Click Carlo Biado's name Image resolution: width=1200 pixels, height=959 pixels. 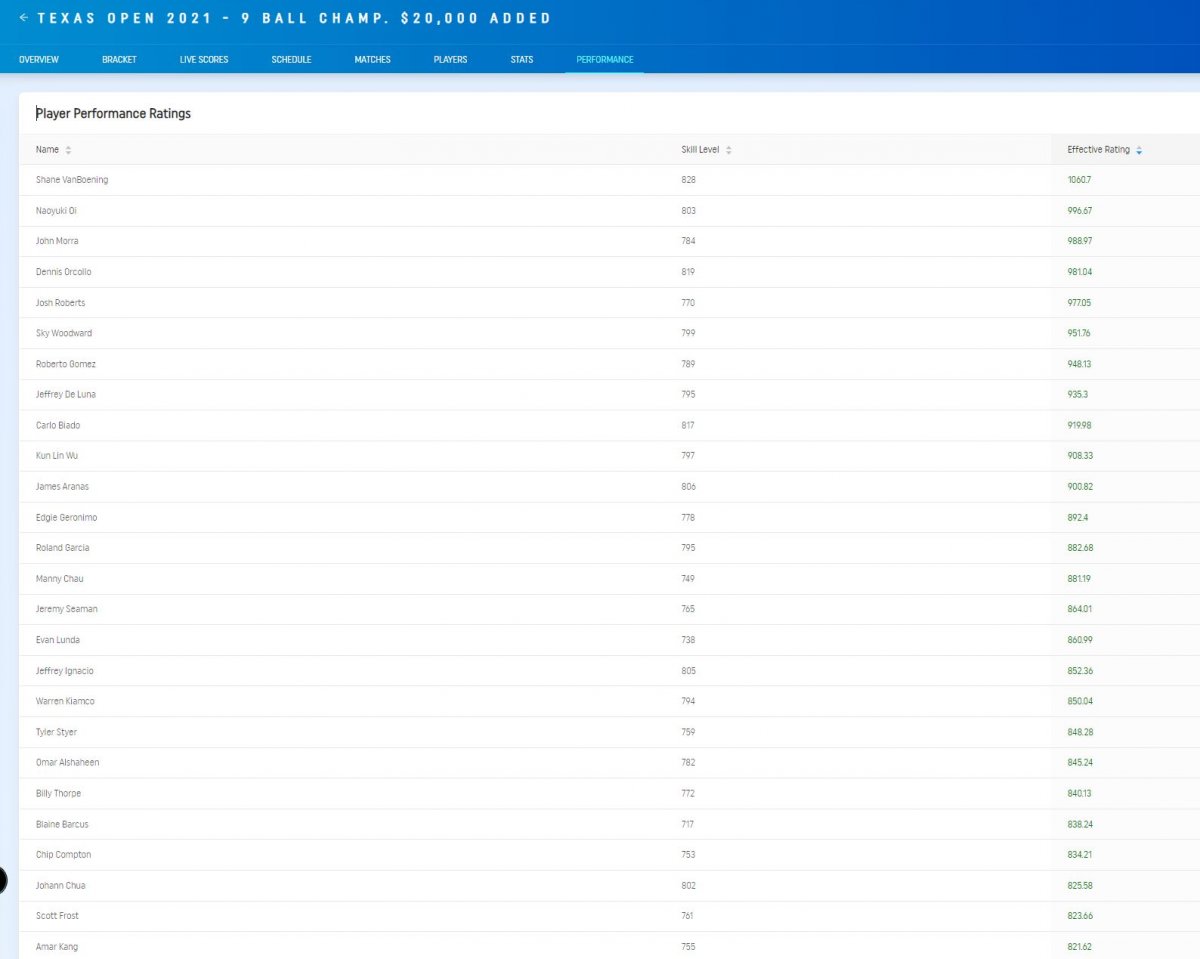pos(58,425)
